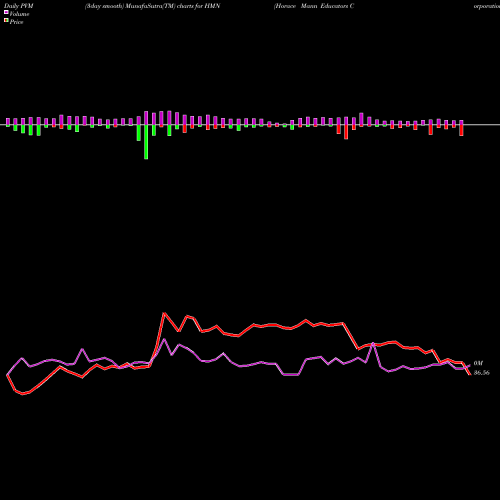
Task: Click the Price legend red-green swatch
Action: point(6,21)
